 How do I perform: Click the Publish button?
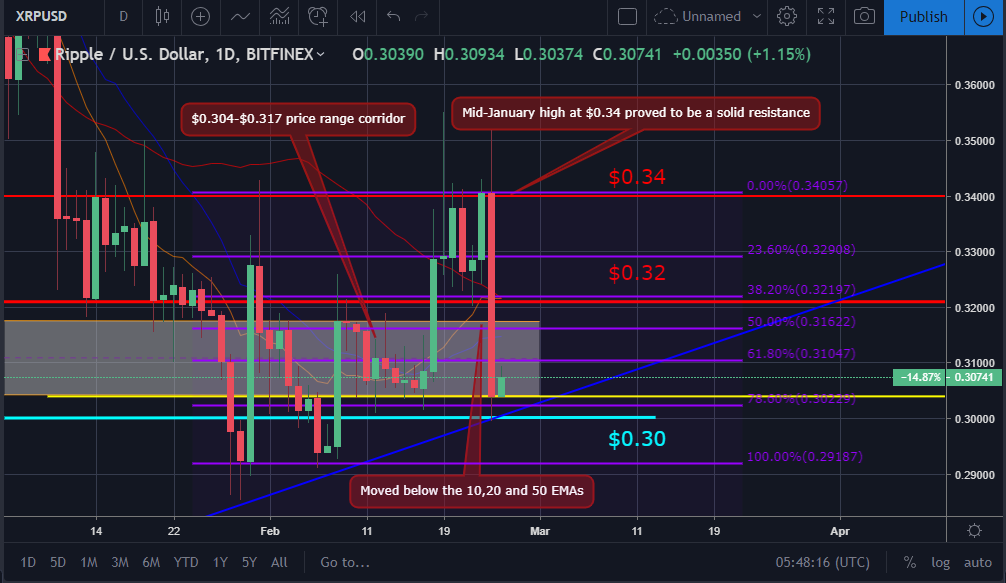point(923,17)
